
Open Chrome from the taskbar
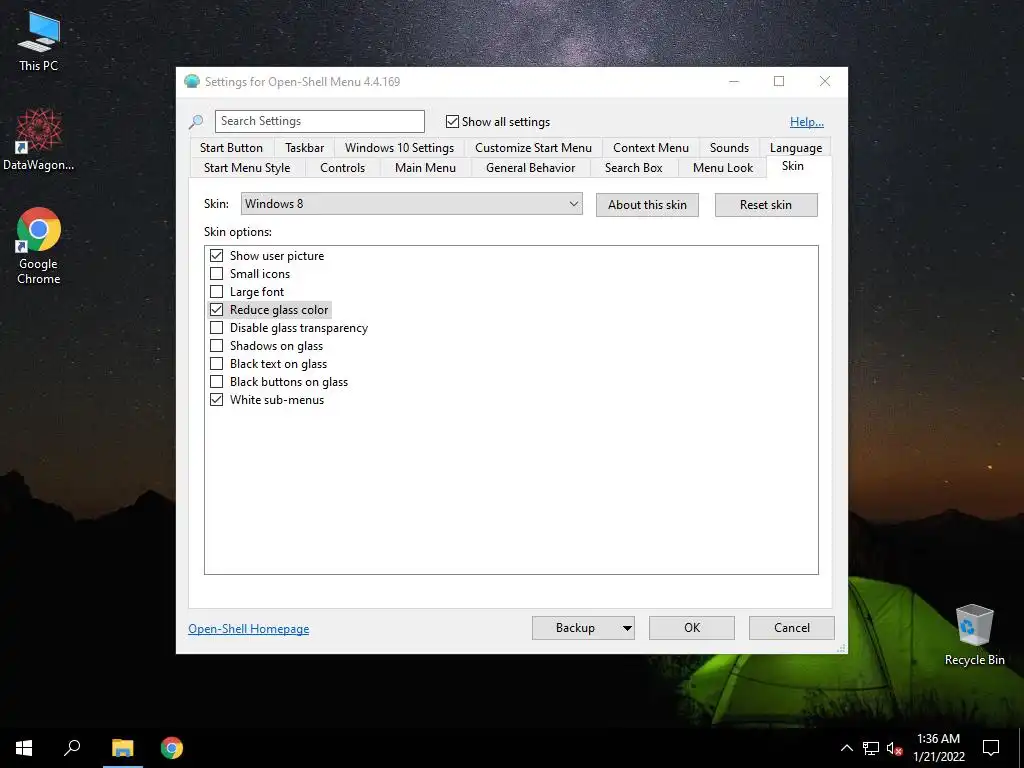172,748
